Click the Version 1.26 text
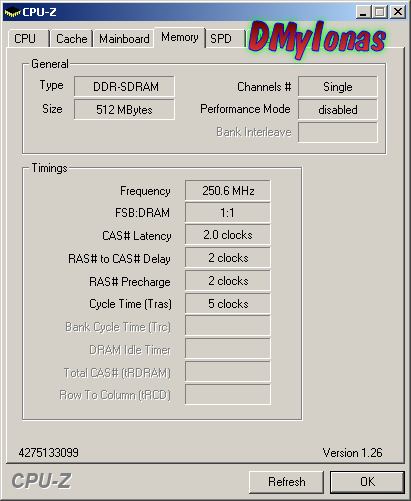The image size is (411, 501). tap(352, 453)
